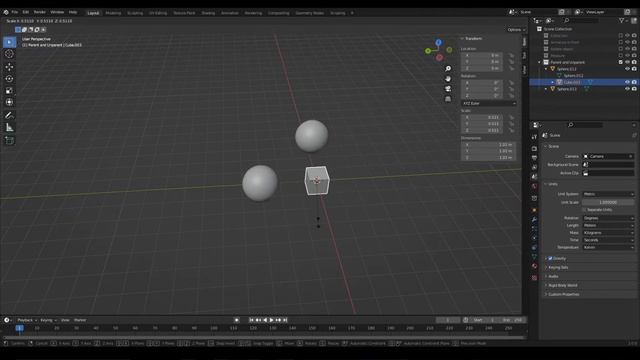Open the Unit System dropdown
This screenshot has height=360, width=640.
tap(608, 194)
